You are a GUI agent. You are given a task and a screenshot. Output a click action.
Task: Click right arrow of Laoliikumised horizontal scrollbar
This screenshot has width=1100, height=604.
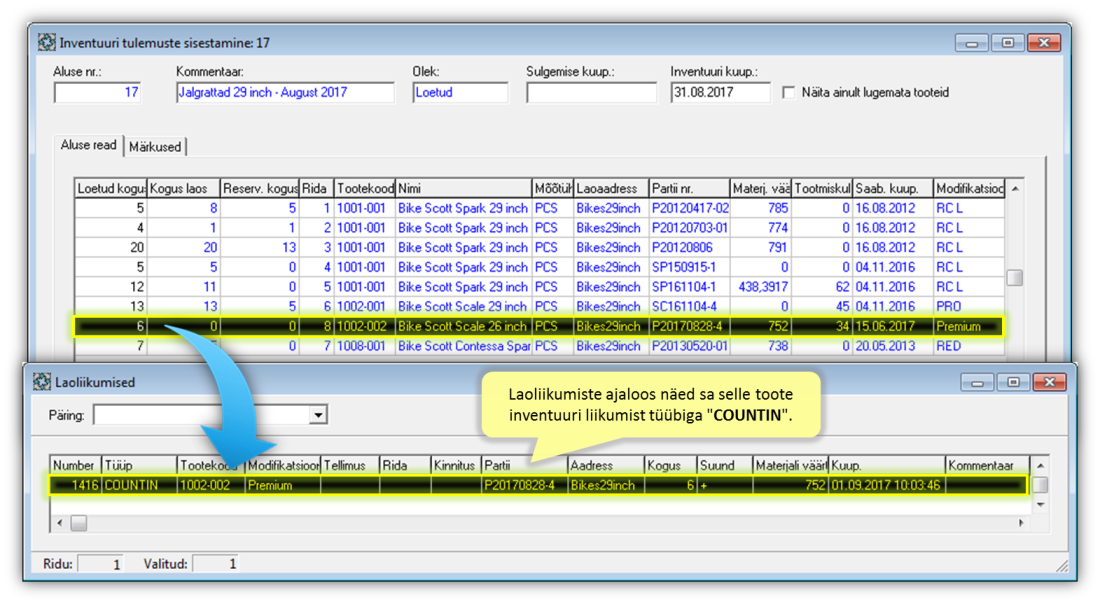pyautogui.click(x=1021, y=523)
